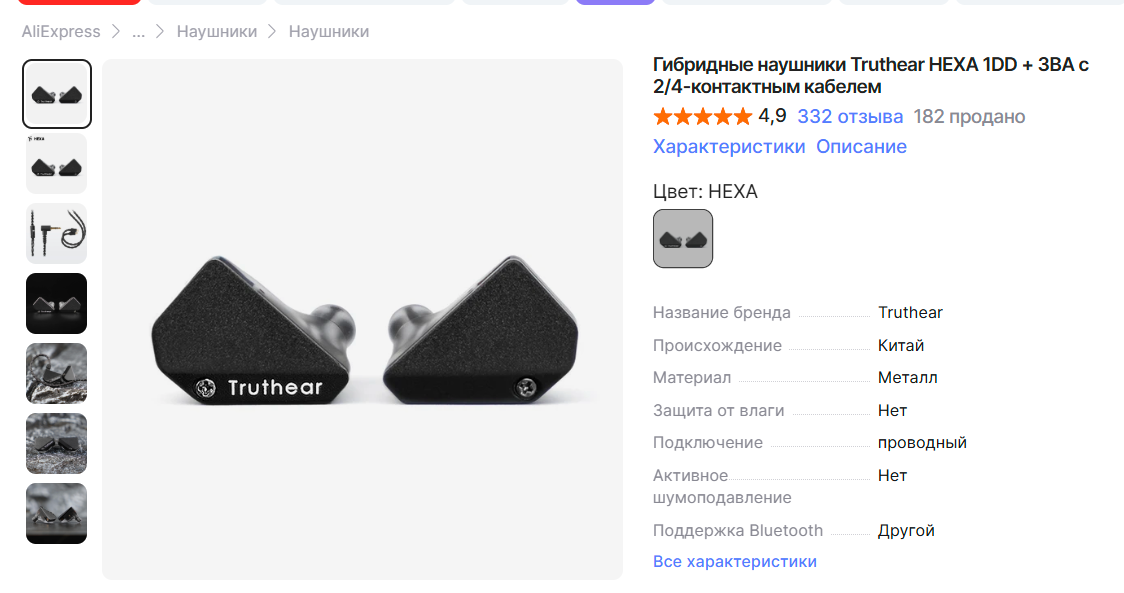
Task: Open the AliExpress breadcrumb link
Action: pos(61,32)
